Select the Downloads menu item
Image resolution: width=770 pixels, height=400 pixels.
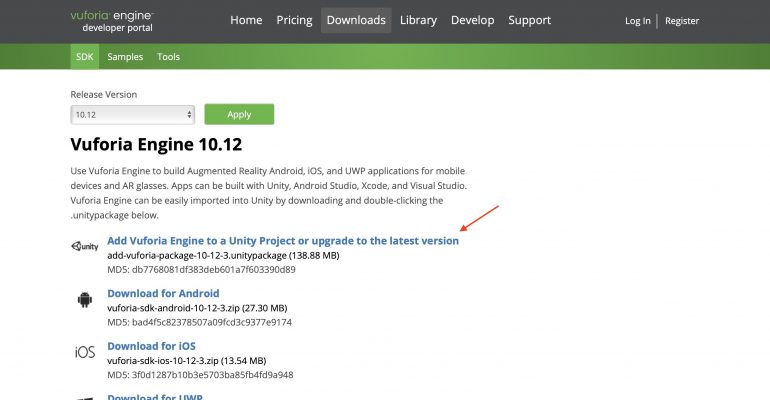pos(356,20)
